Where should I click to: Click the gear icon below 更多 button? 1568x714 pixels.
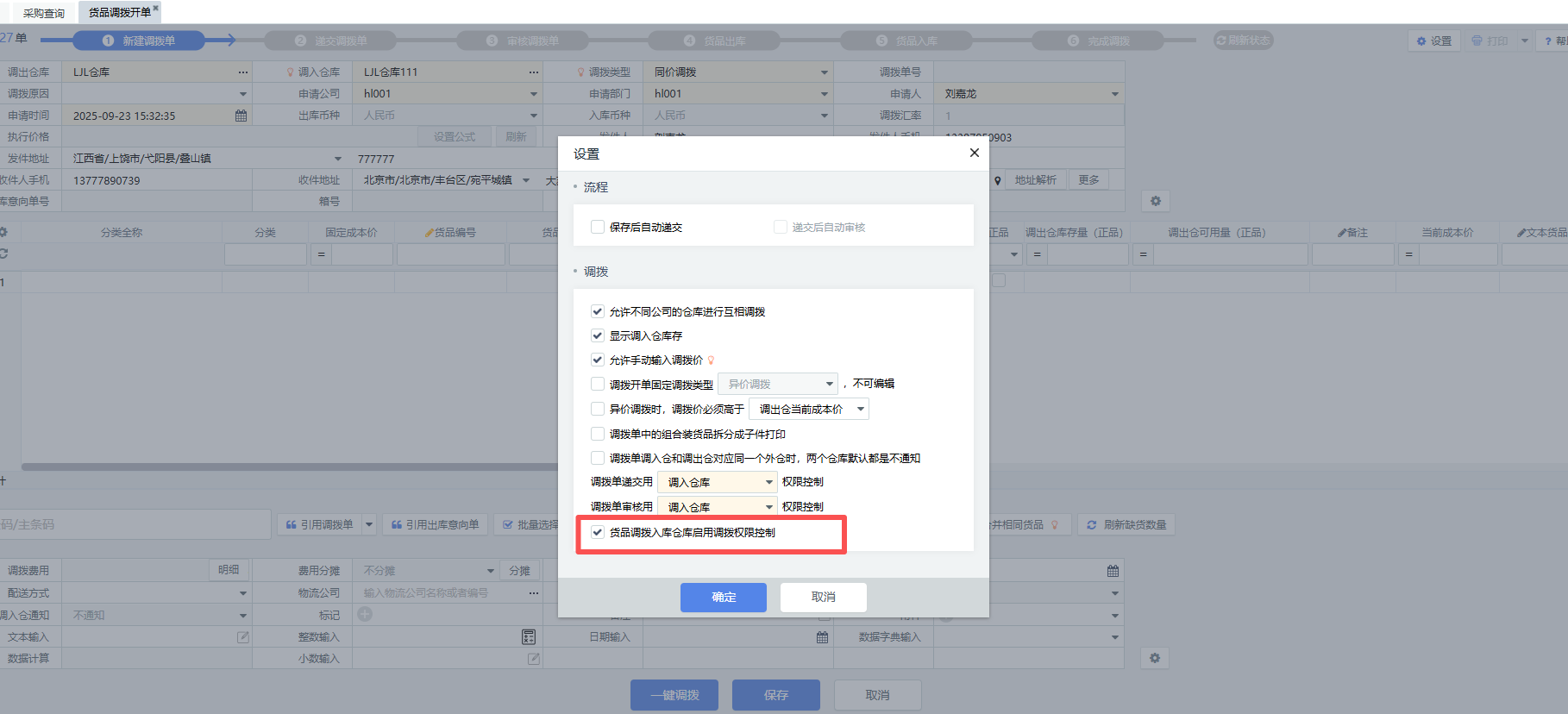click(1156, 201)
